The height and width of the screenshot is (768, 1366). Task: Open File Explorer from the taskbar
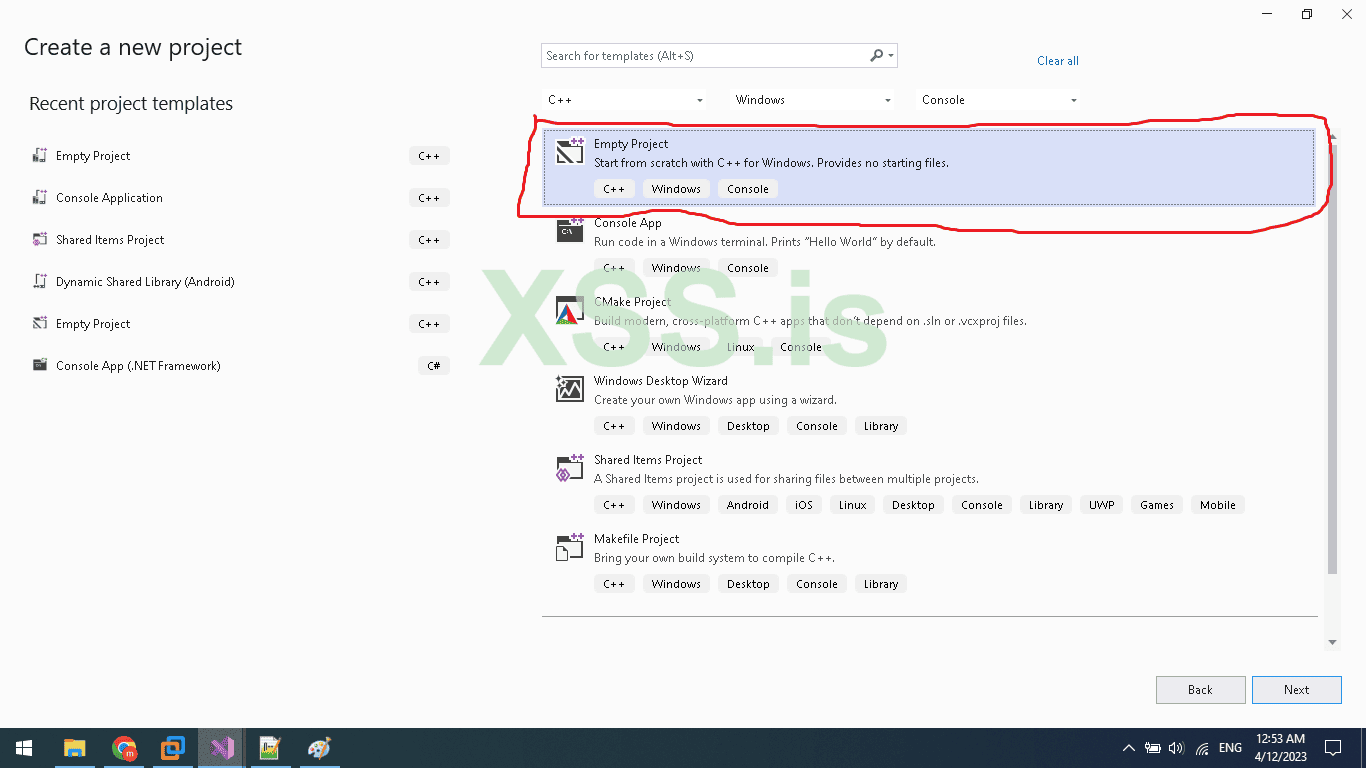pyautogui.click(x=75, y=748)
